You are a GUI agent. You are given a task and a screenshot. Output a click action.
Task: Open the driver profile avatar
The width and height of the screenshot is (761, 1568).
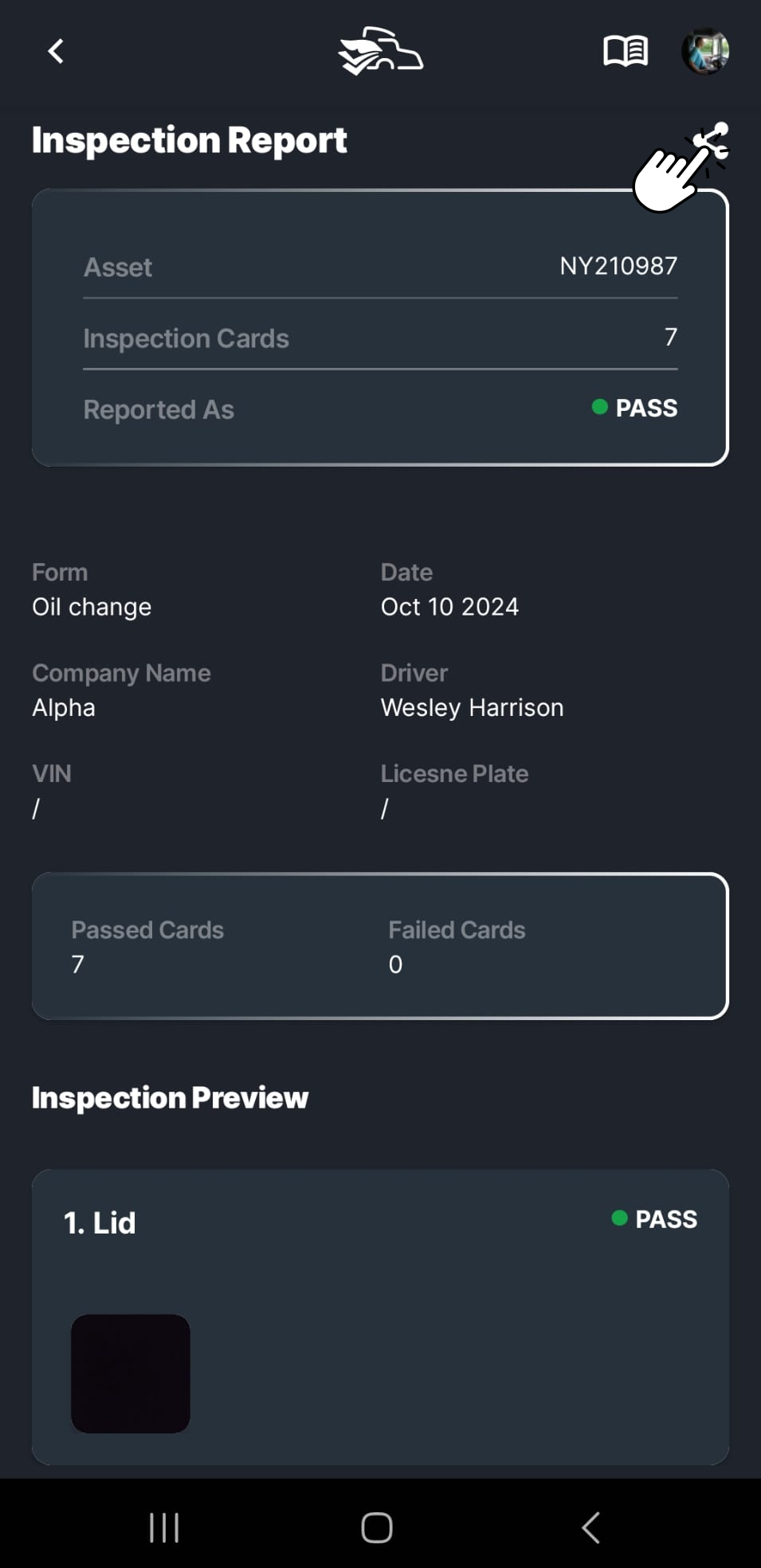(x=706, y=51)
